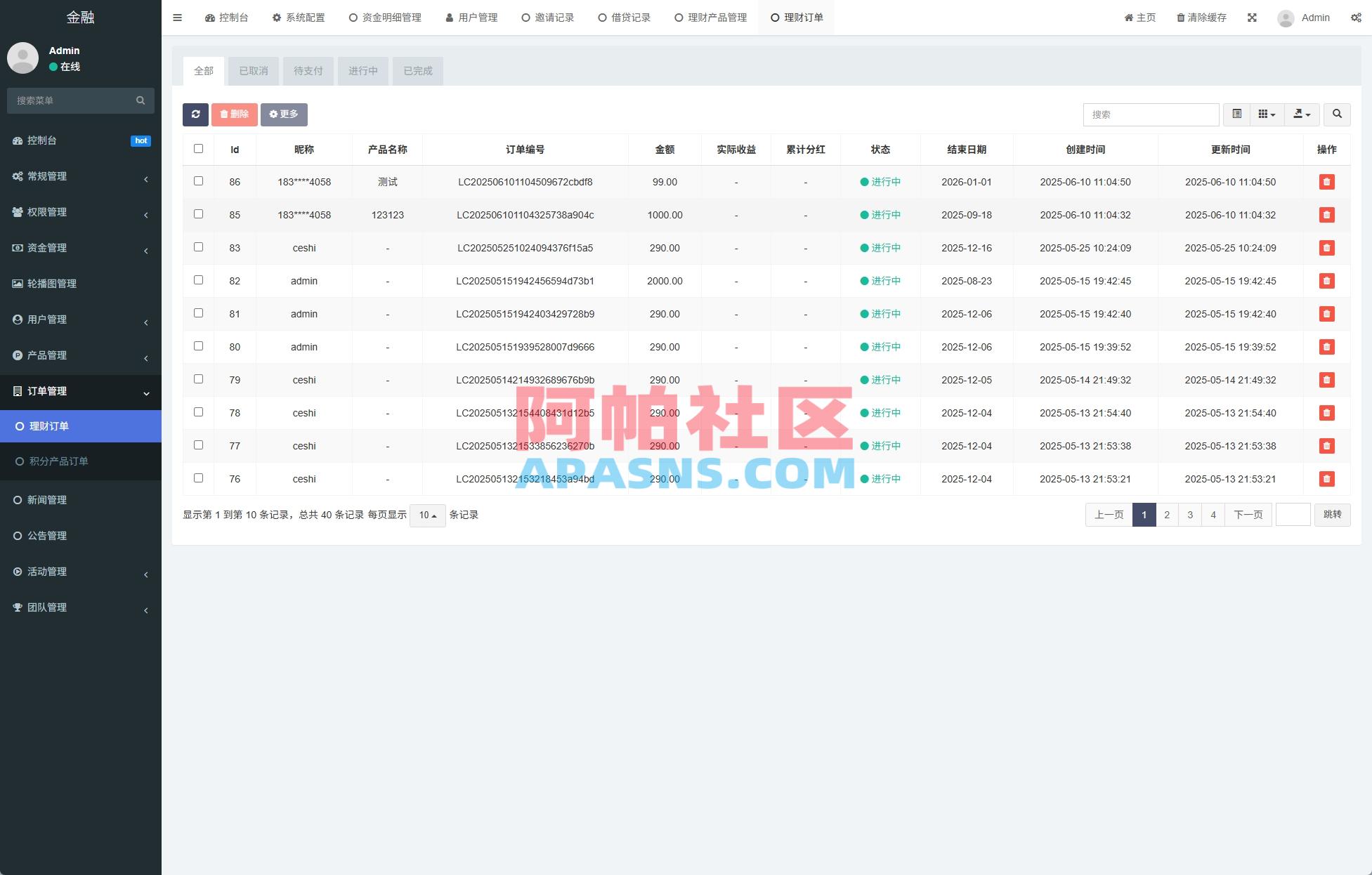Click the 清除缓存 trash icon to clear cache

[1181, 17]
